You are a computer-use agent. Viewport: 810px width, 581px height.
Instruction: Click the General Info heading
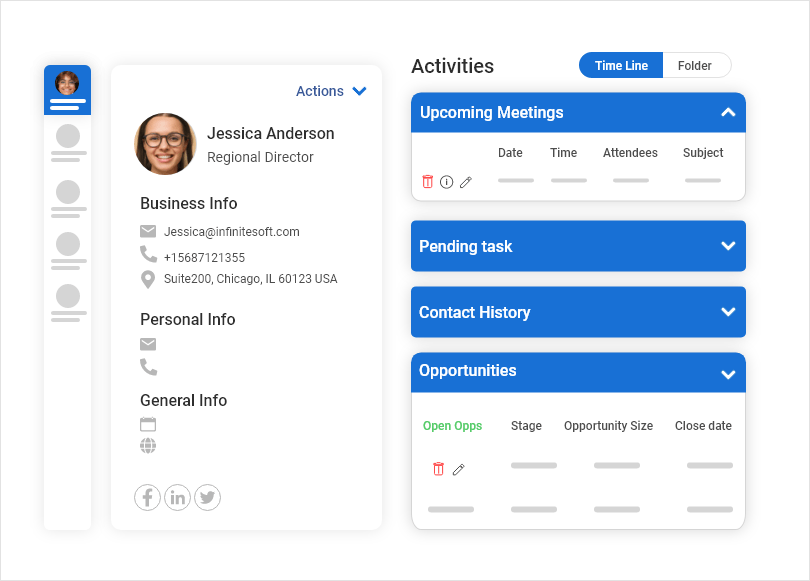click(183, 400)
